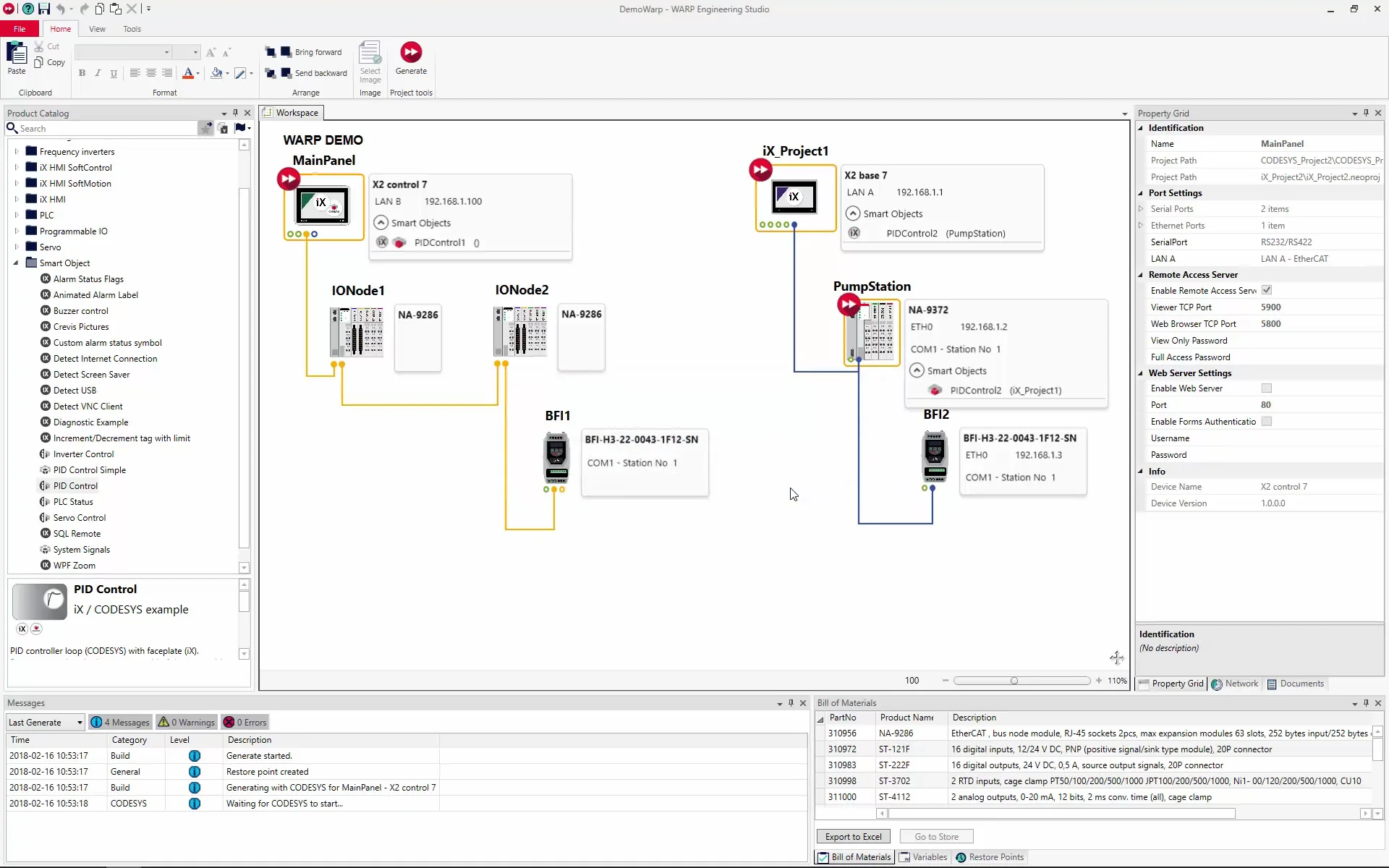Click the zoom plus button near 110%
Screen dimensions: 1389x868
tap(1099, 681)
